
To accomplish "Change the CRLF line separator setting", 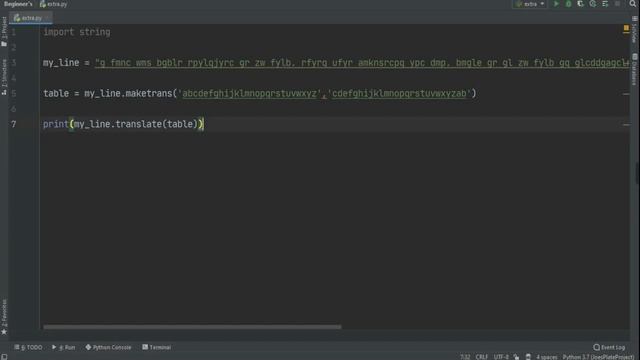I will pyautogui.click(x=482, y=357).
